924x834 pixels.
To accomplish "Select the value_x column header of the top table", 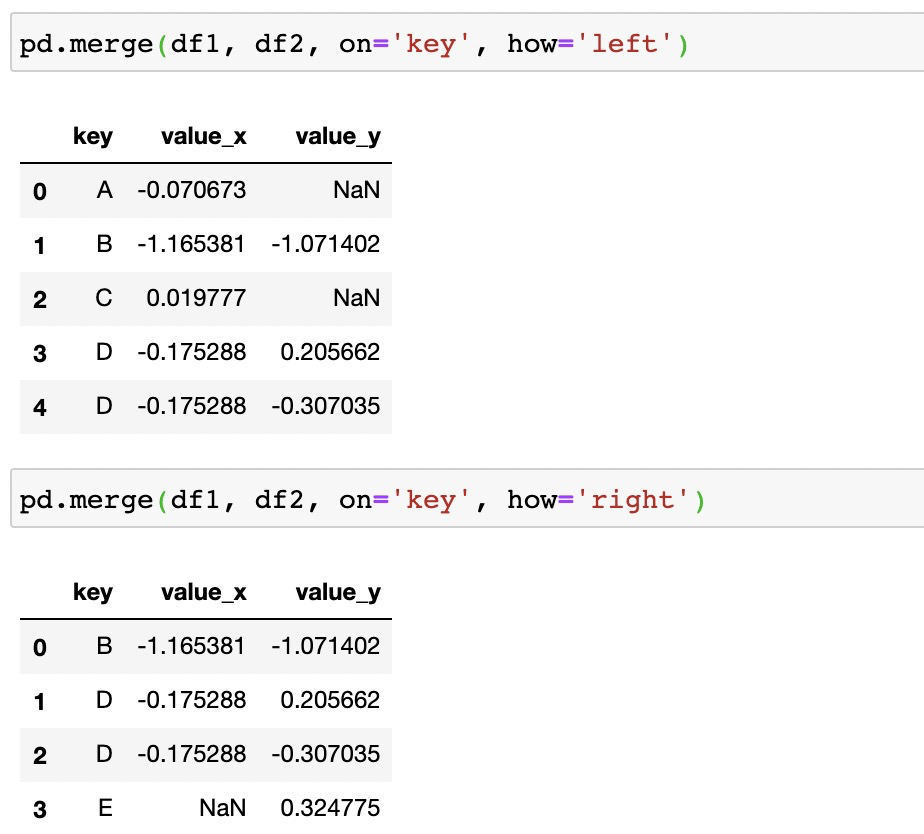I will 203,137.
